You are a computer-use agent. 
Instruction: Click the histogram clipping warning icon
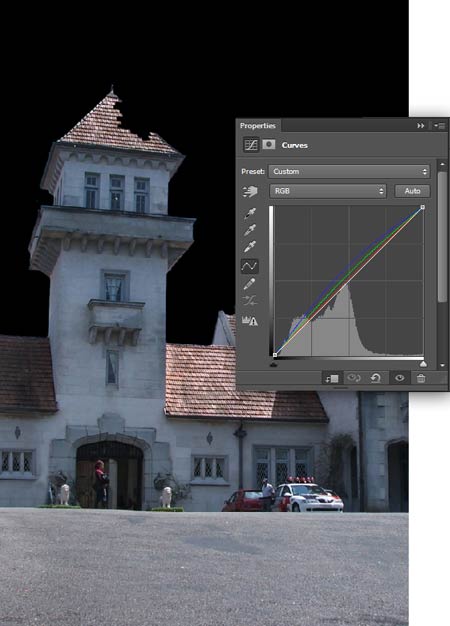(x=250, y=320)
